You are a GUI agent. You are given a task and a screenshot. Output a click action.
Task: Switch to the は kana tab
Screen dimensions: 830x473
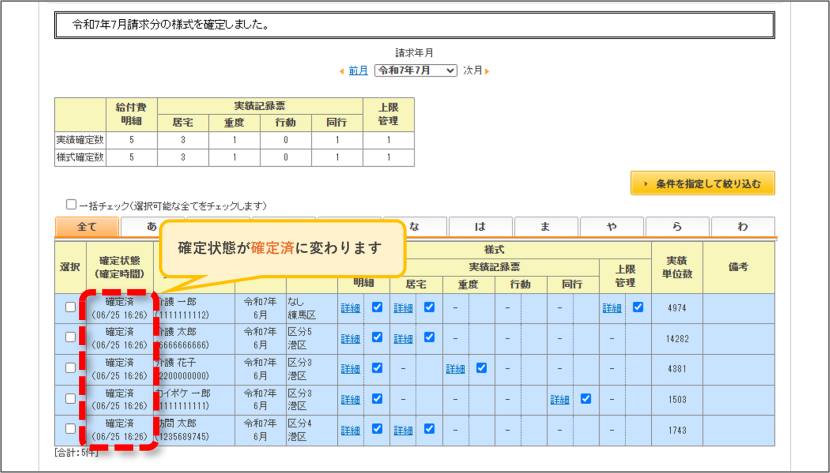click(481, 226)
